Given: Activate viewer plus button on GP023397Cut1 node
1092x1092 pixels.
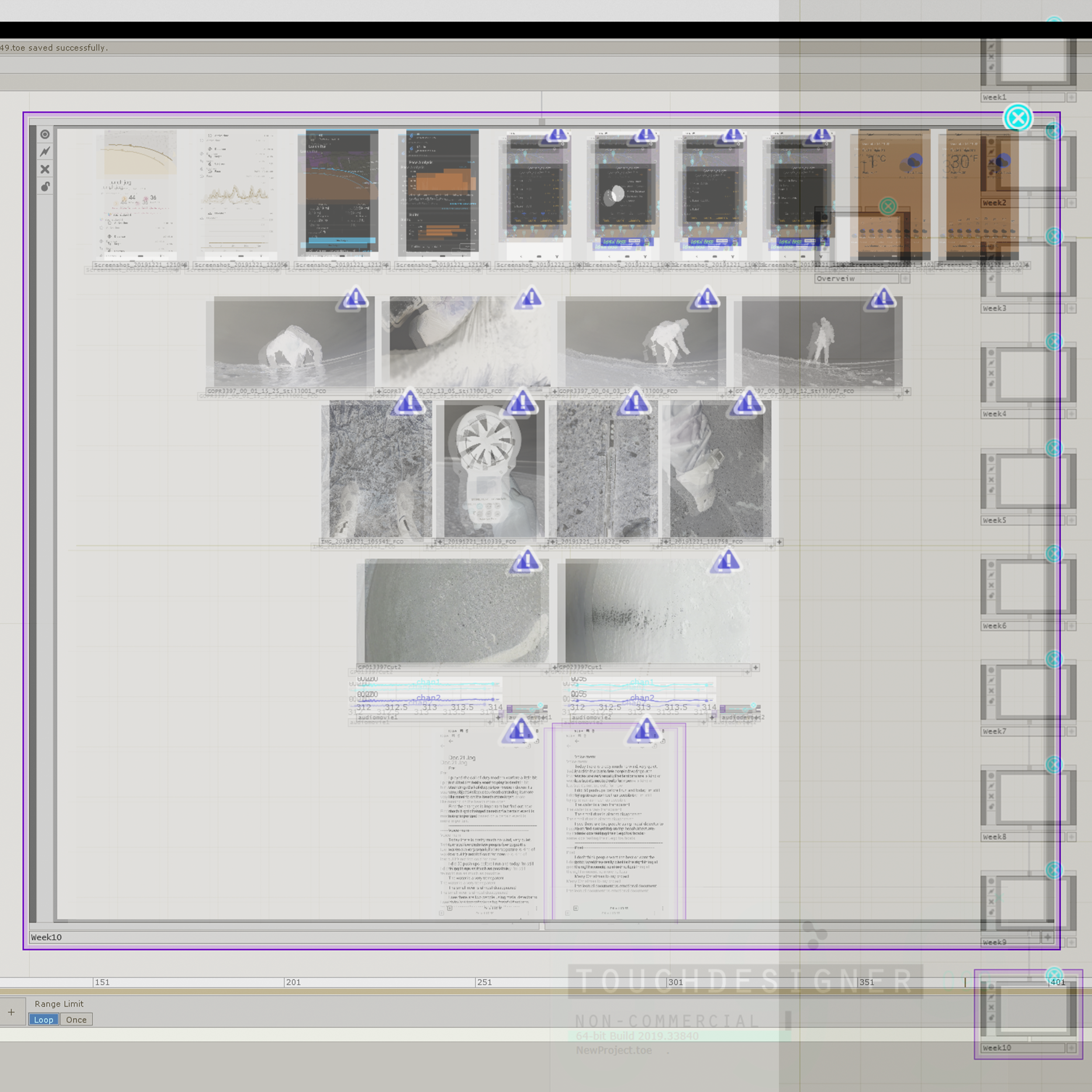Looking at the screenshot, I should [756, 667].
